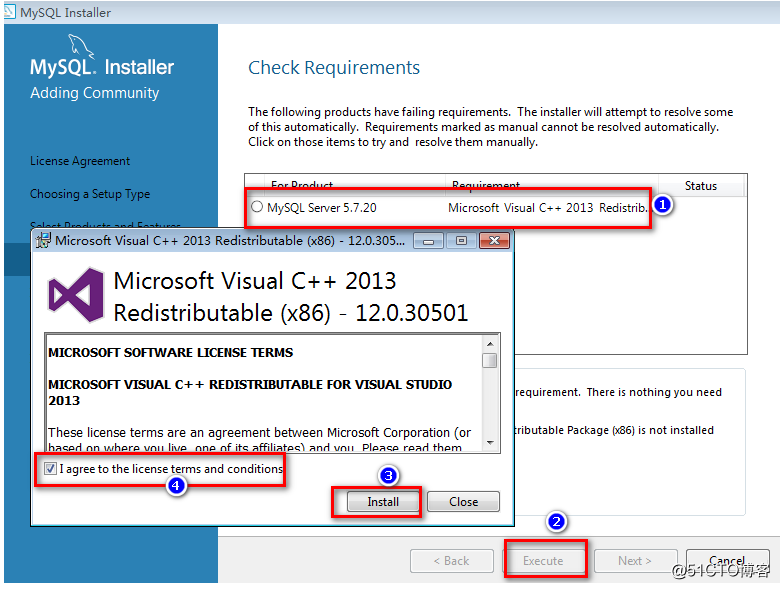Click the Cancel button
780x589 pixels.
point(728,561)
